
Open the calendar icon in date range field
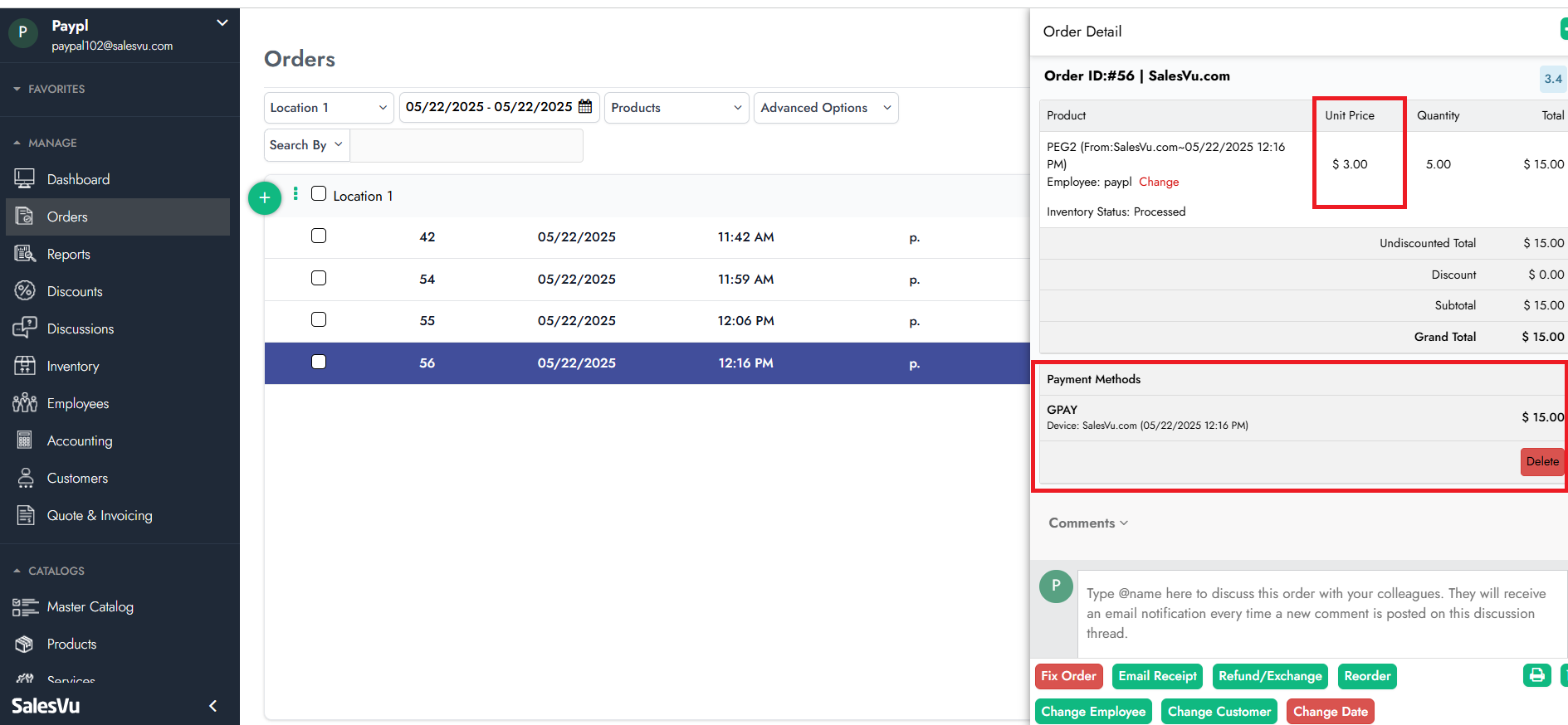point(585,106)
